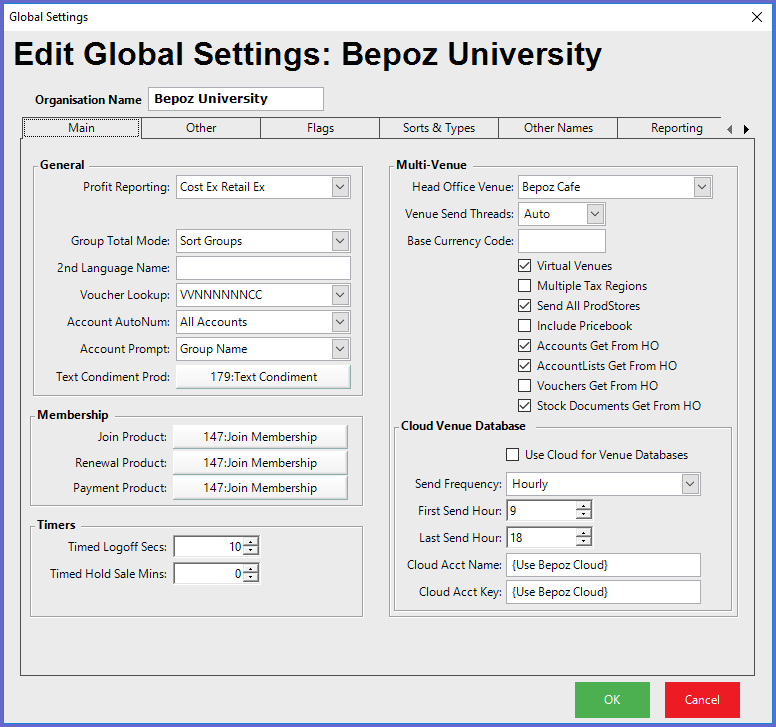Click the Last Send Hour number field
The width and height of the screenshot is (776, 727).
(542, 537)
